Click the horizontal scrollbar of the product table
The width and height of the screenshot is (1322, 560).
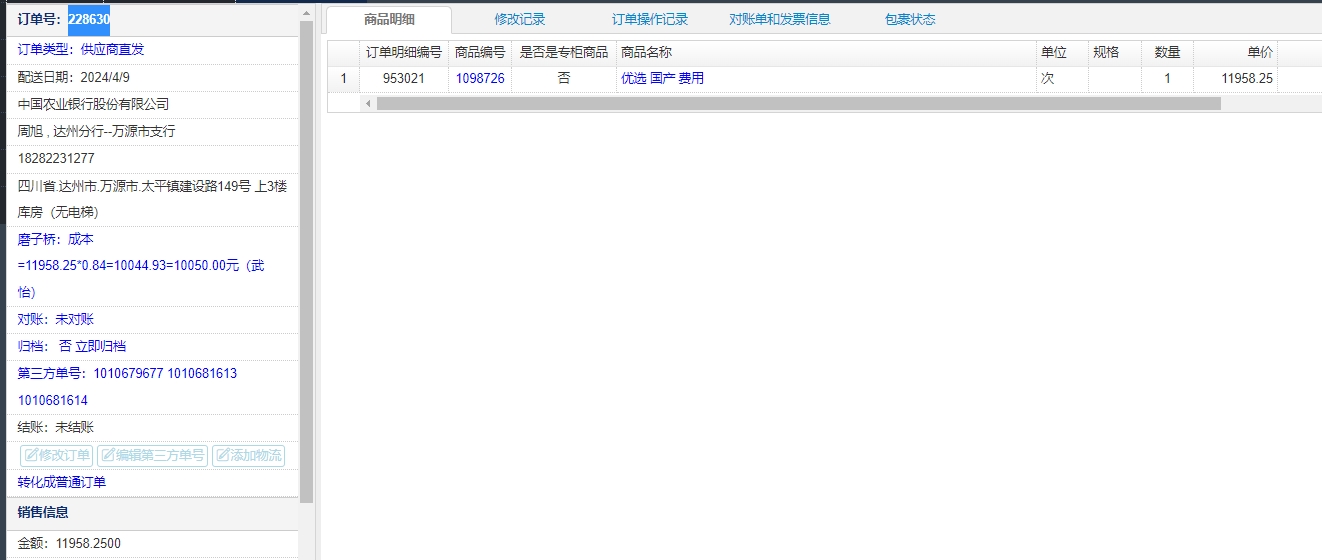click(x=798, y=103)
